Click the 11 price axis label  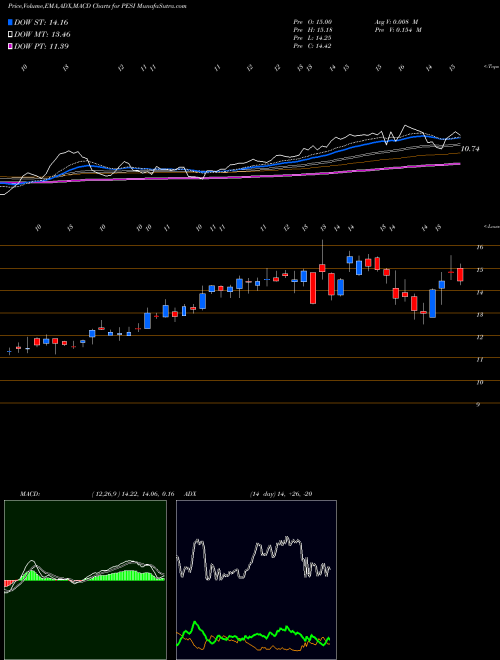[479, 360]
